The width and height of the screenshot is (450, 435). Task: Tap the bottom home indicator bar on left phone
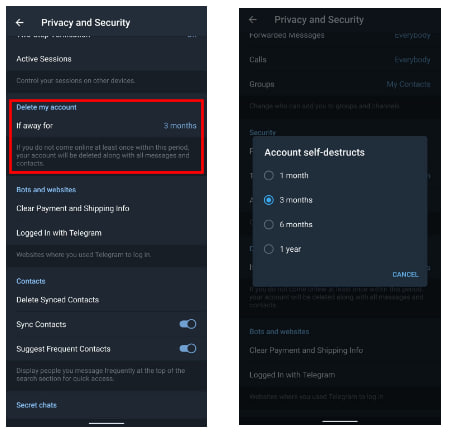pyautogui.click(x=106, y=423)
